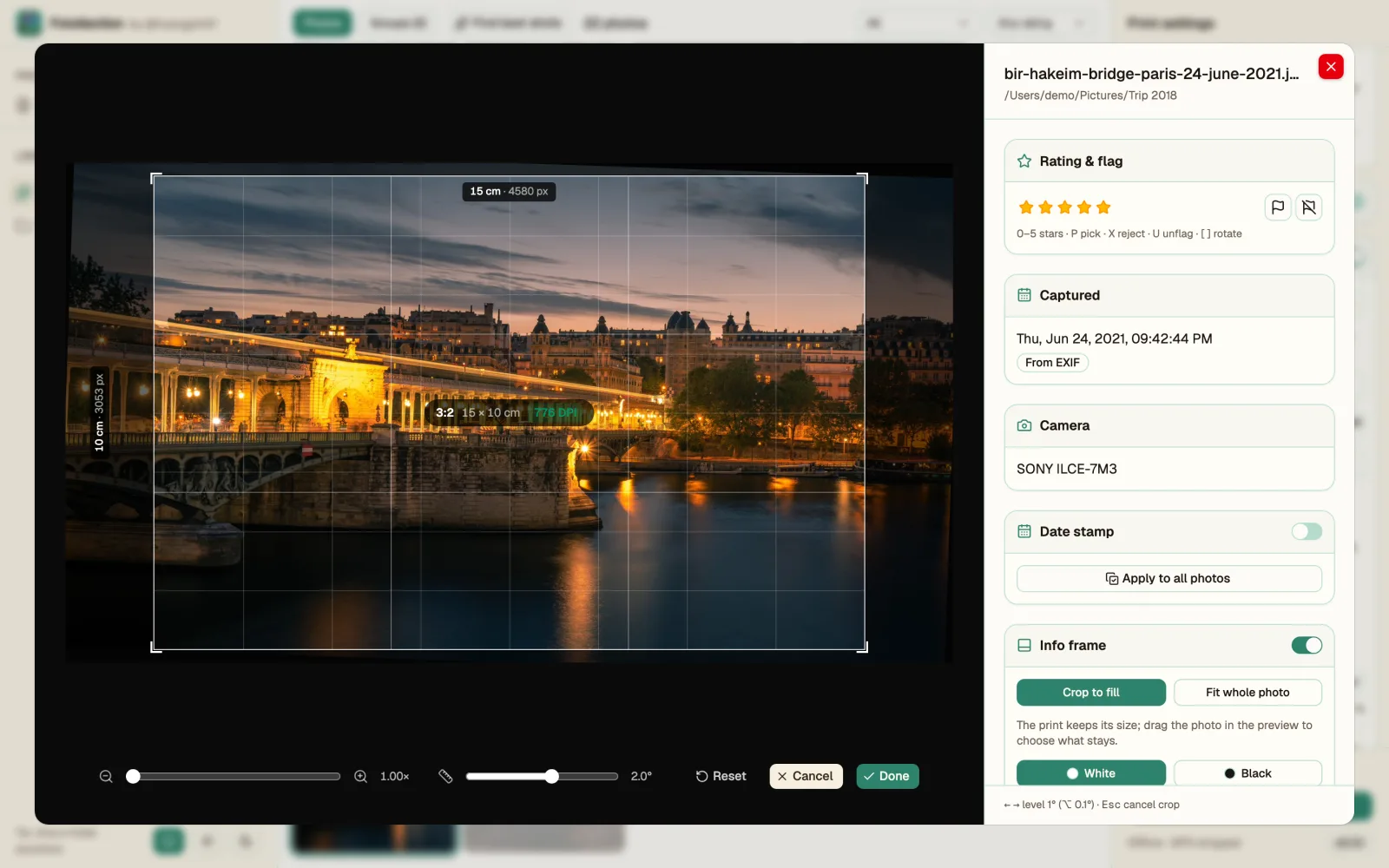Screen dimensions: 1389x868
Task: Click the Info frame section icon
Action: tap(1024, 645)
